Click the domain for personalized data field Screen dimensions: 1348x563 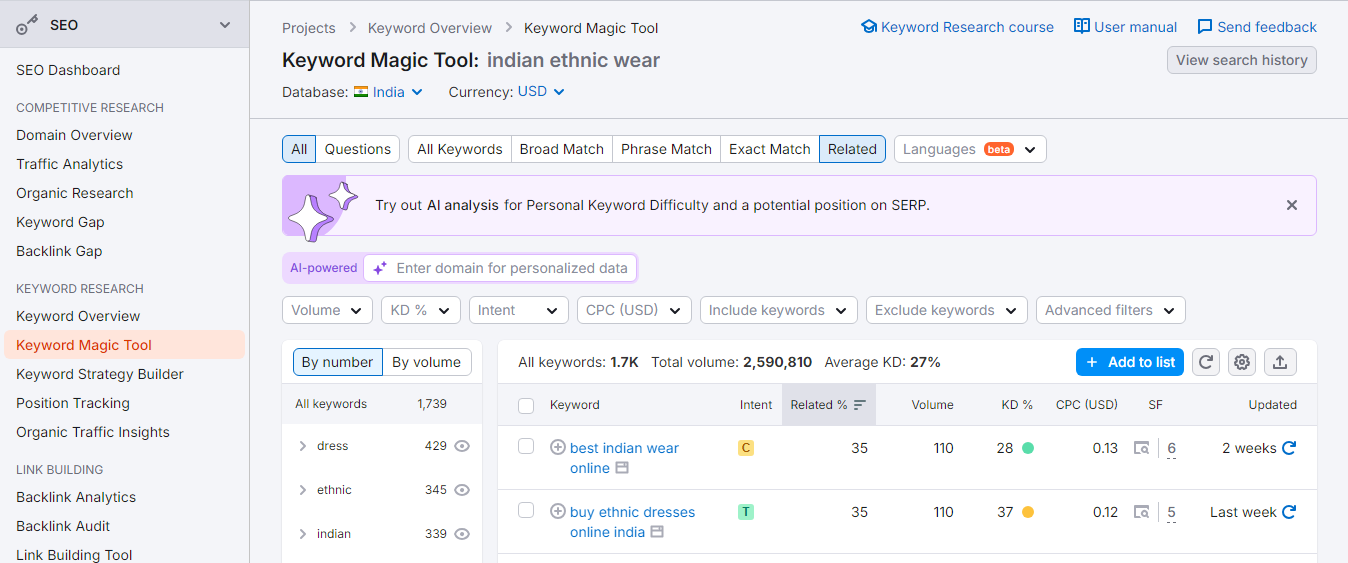500,268
